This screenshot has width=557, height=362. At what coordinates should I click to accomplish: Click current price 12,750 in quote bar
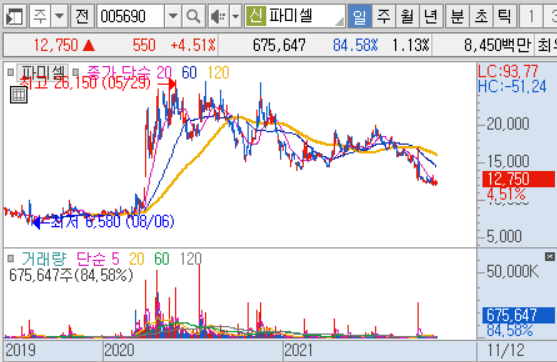[56, 45]
